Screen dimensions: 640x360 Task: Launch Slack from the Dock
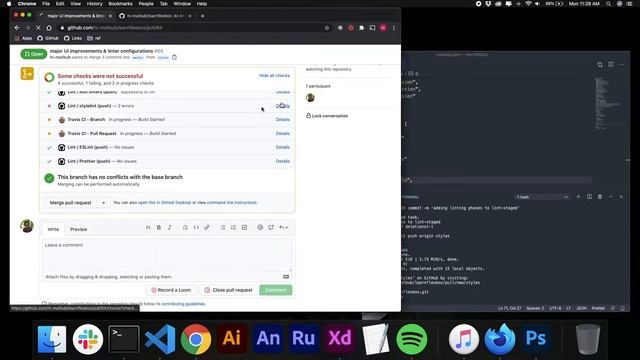[x=88, y=339]
